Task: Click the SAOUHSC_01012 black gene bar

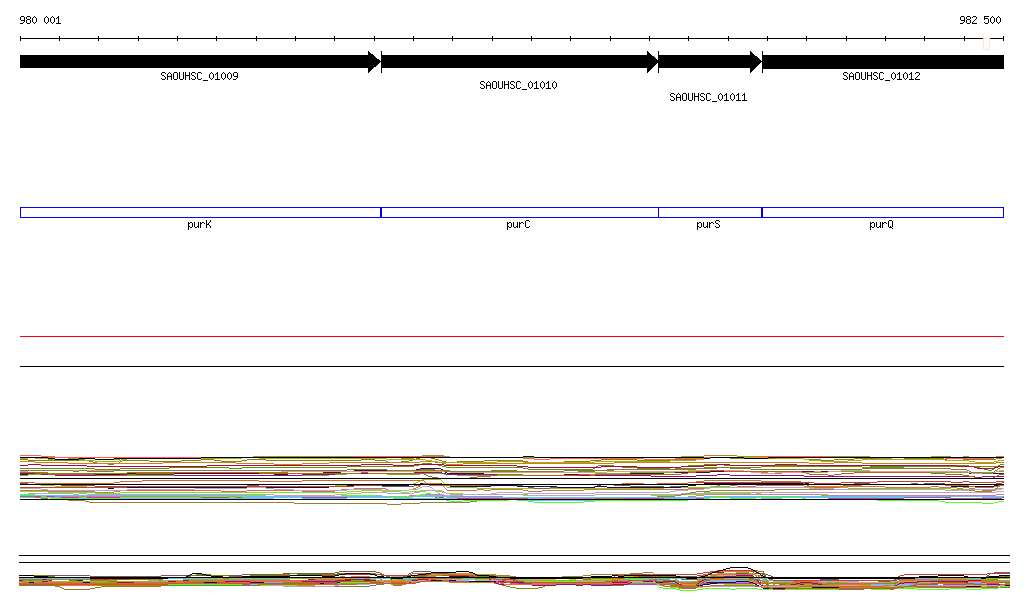Action: click(882, 62)
